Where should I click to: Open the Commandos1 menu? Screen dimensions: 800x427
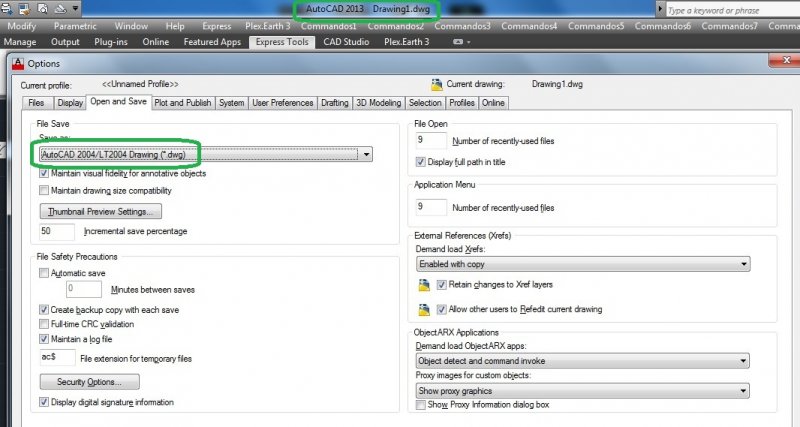[x=329, y=26]
